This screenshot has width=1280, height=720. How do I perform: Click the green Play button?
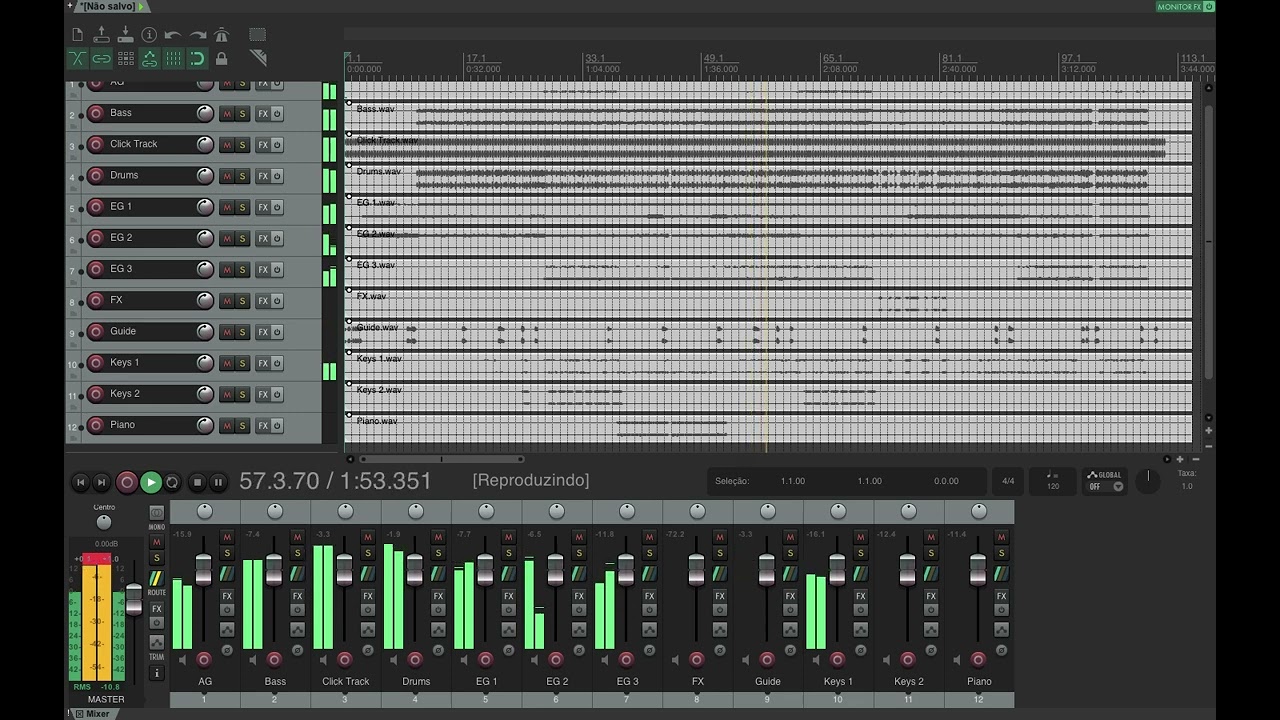pos(151,482)
